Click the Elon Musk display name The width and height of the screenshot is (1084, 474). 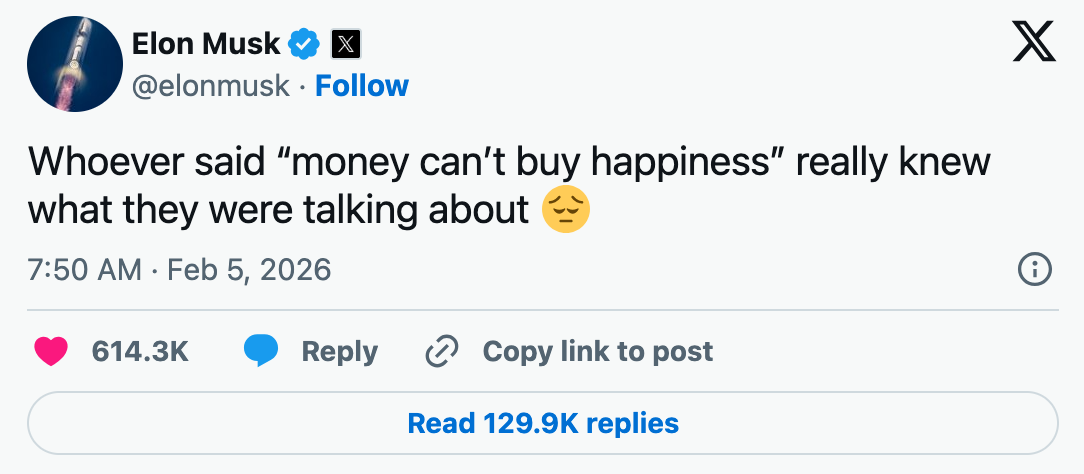coord(206,43)
